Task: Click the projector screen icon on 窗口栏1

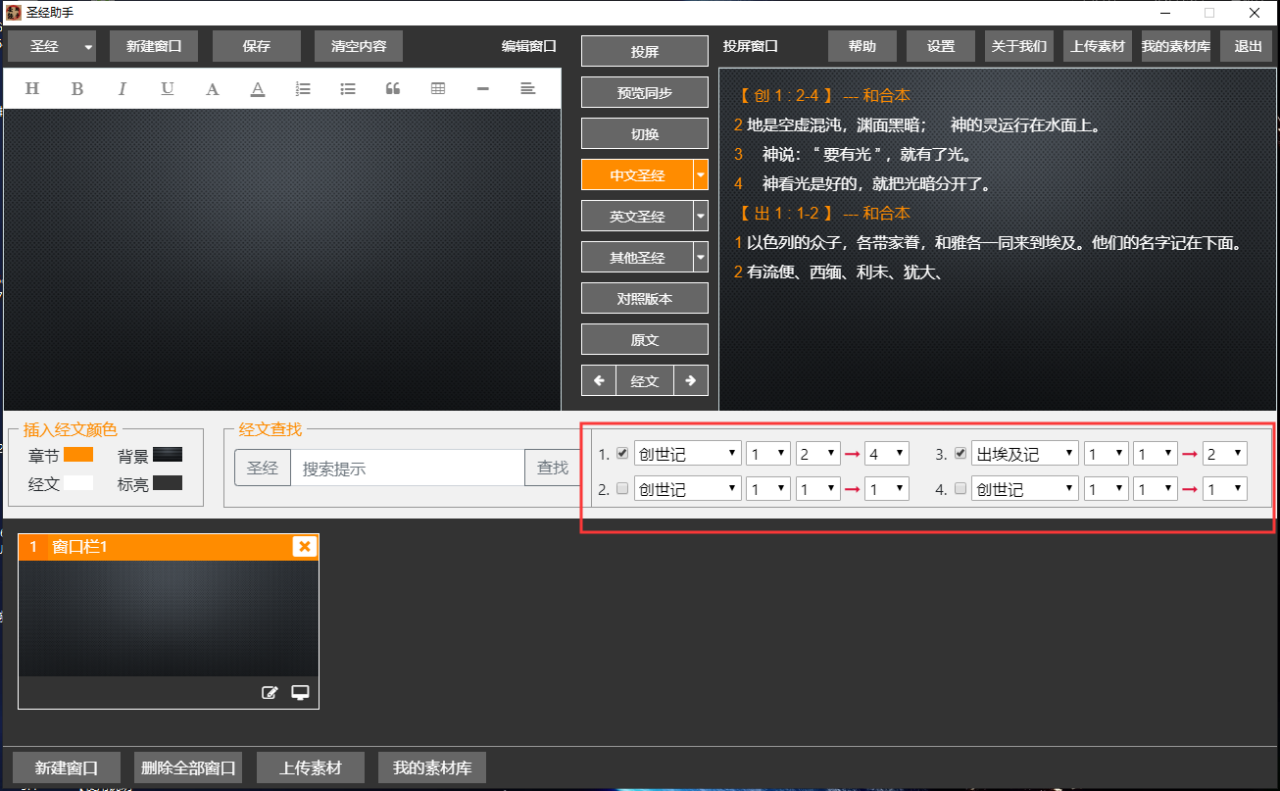Action: pos(300,692)
